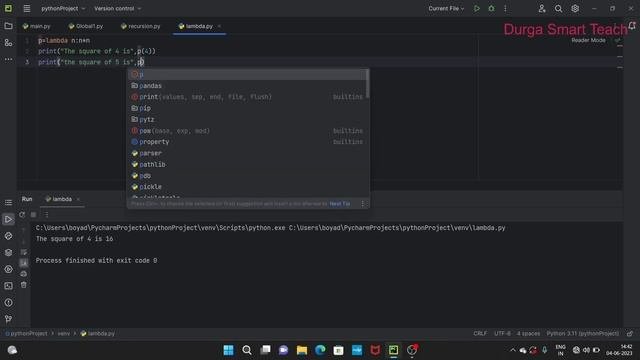
Task: Click the completion popup scrollbar thumb
Action: pyautogui.click(x=368, y=83)
